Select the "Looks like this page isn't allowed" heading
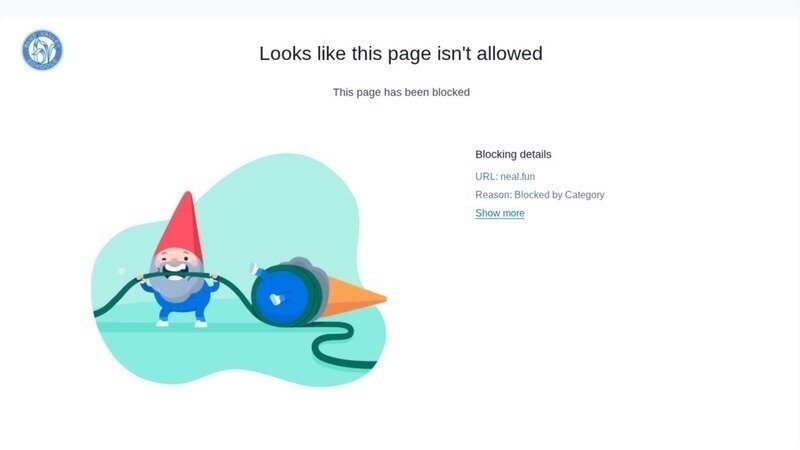The width and height of the screenshot is (800, 450). 401,54
